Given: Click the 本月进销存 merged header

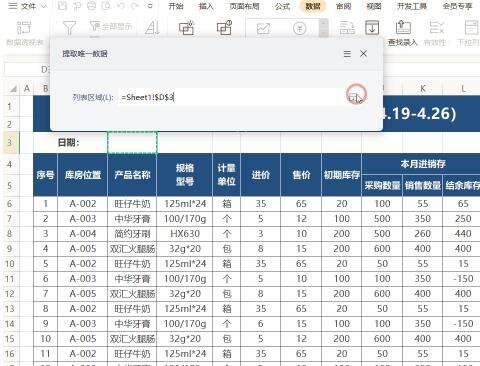Looking at the screenshot, I should (x=423, y=164).
